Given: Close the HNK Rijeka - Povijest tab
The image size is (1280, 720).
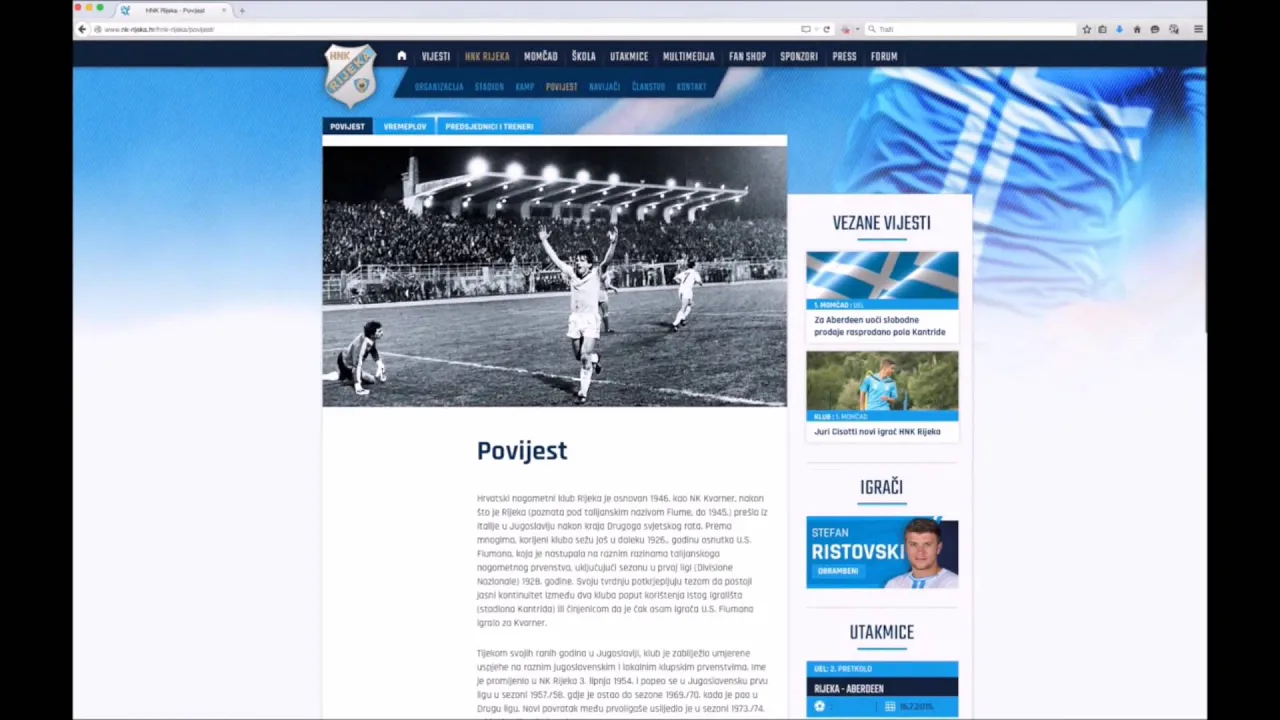Looking at the screenshot, I should (224, 10).
